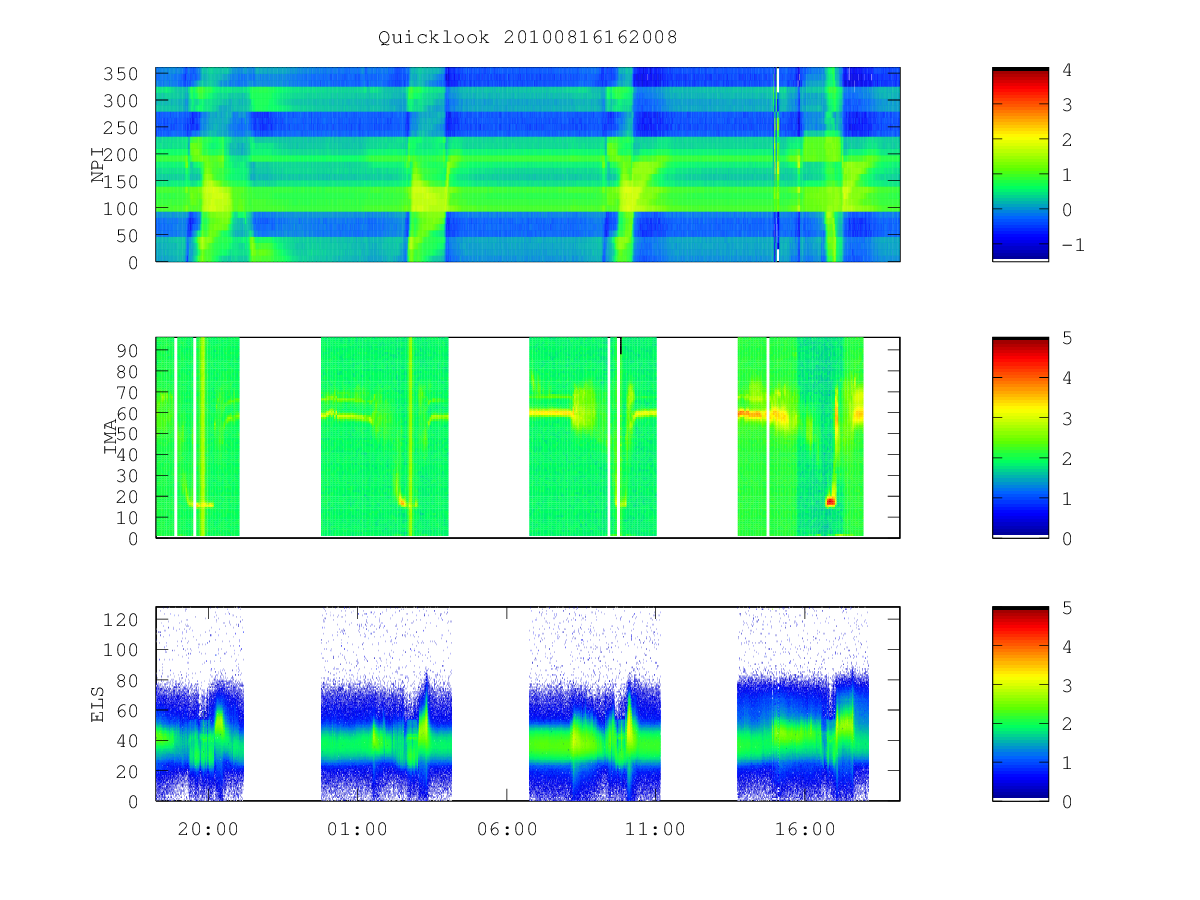Click the 4 label on NPI colorbar
The width and height of the screenshot is (1200, 900).
(x=1066, y=70)
